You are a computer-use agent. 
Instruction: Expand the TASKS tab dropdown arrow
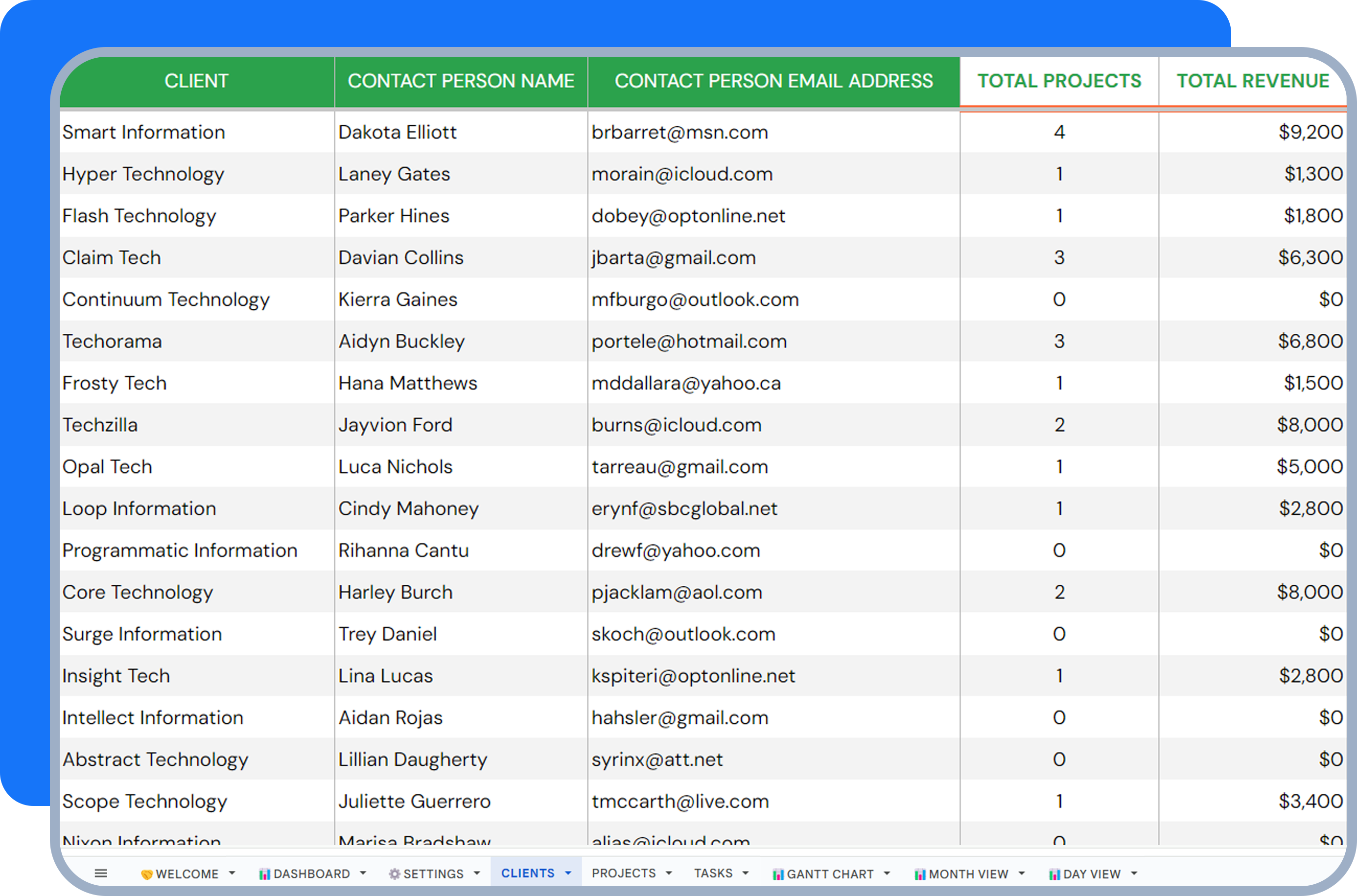pyautogui.click(x=746, y=873)
